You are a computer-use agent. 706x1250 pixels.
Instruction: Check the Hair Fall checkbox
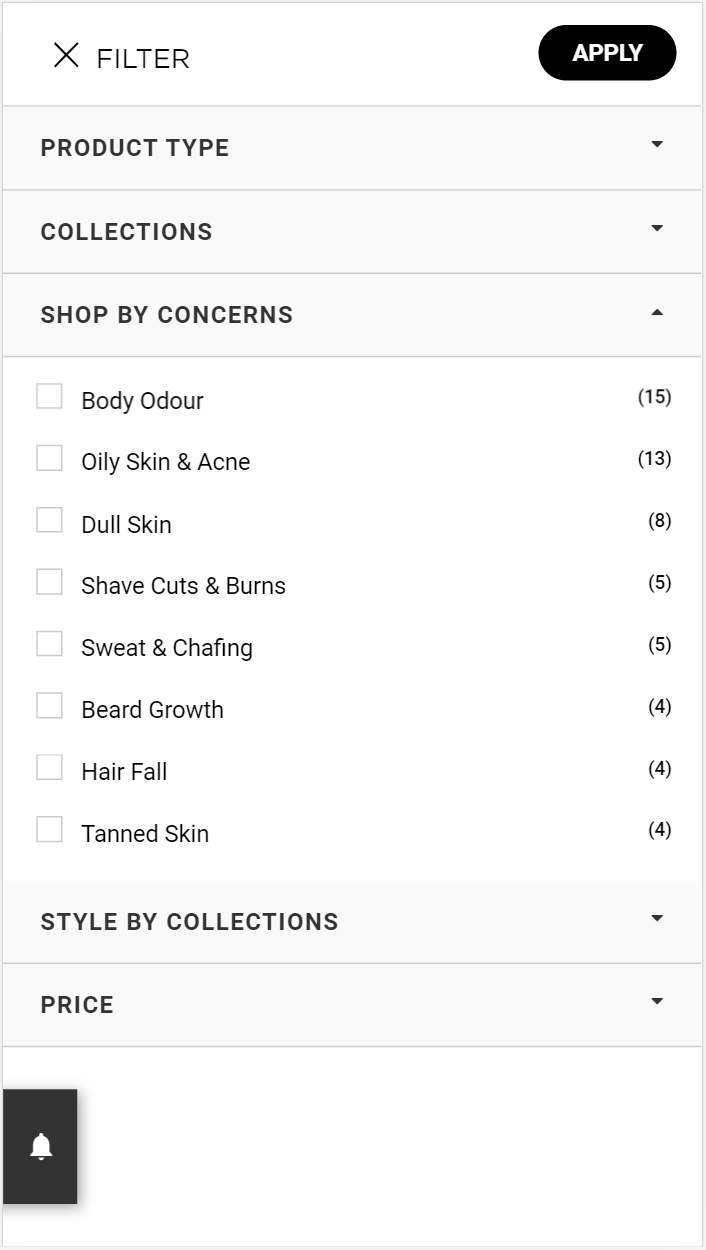(49, 768)
